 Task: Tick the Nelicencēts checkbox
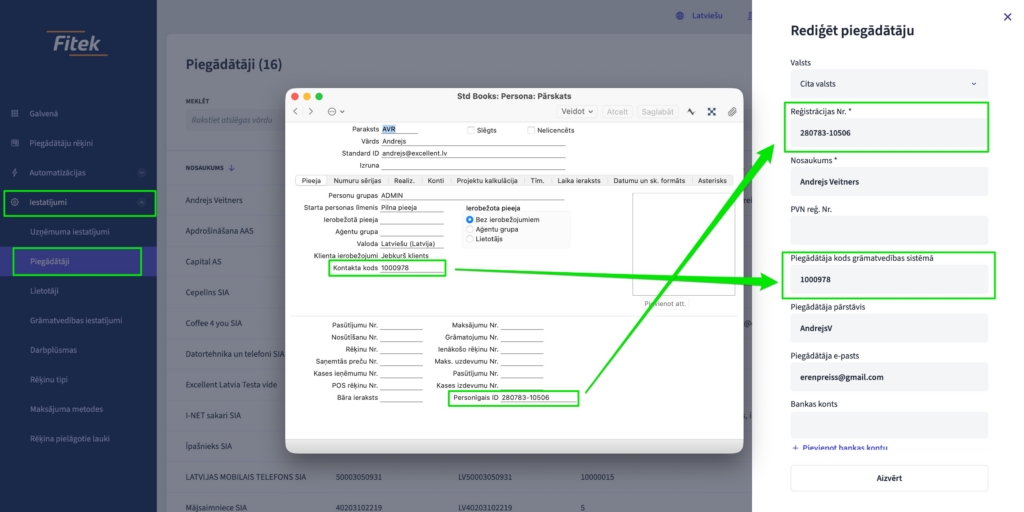point(531,130)
